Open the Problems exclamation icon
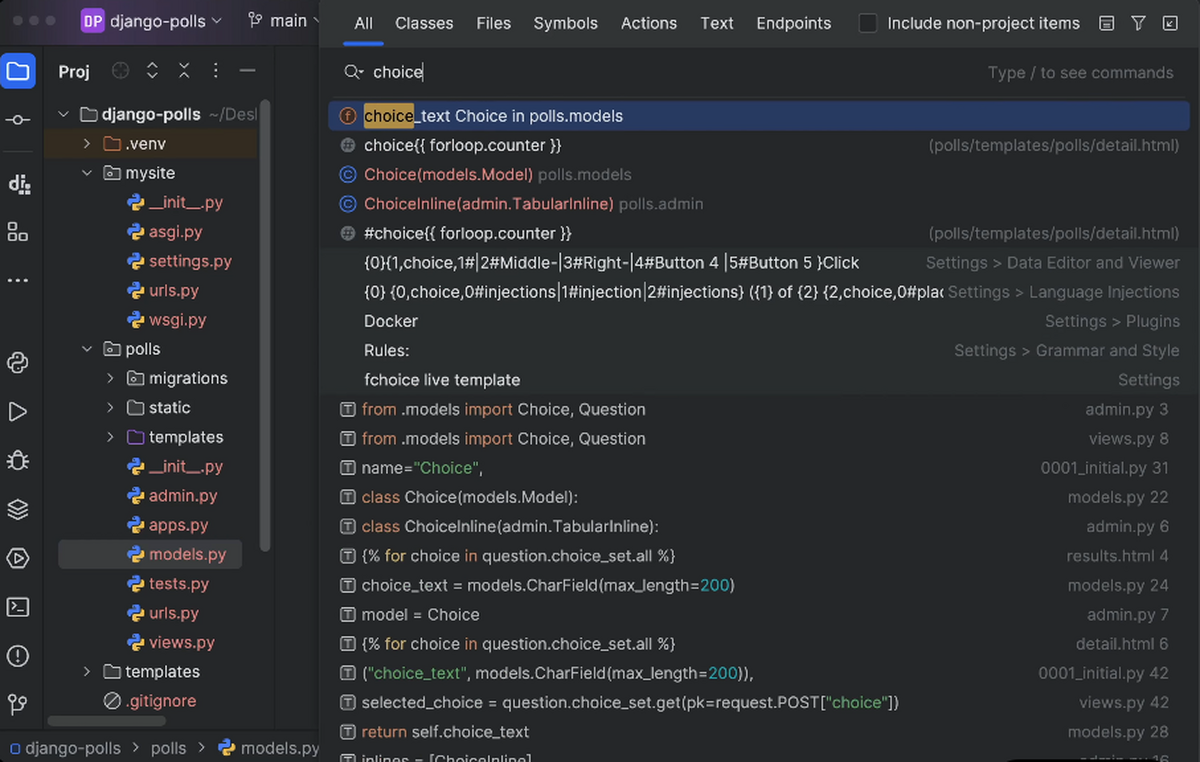 tap(18, 656)
